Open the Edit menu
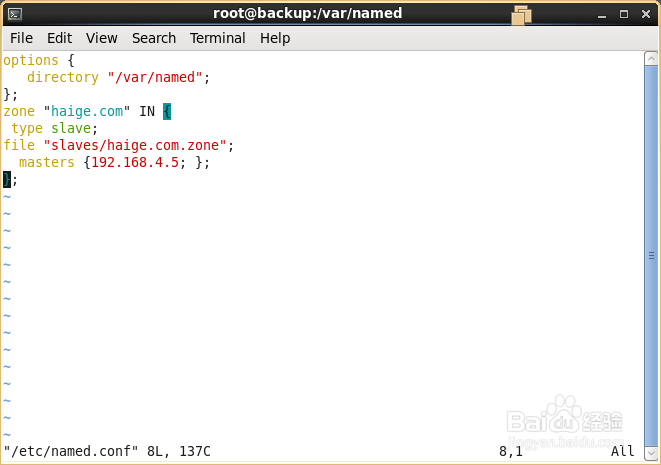661x465 pixels. [x=59, y=38]
